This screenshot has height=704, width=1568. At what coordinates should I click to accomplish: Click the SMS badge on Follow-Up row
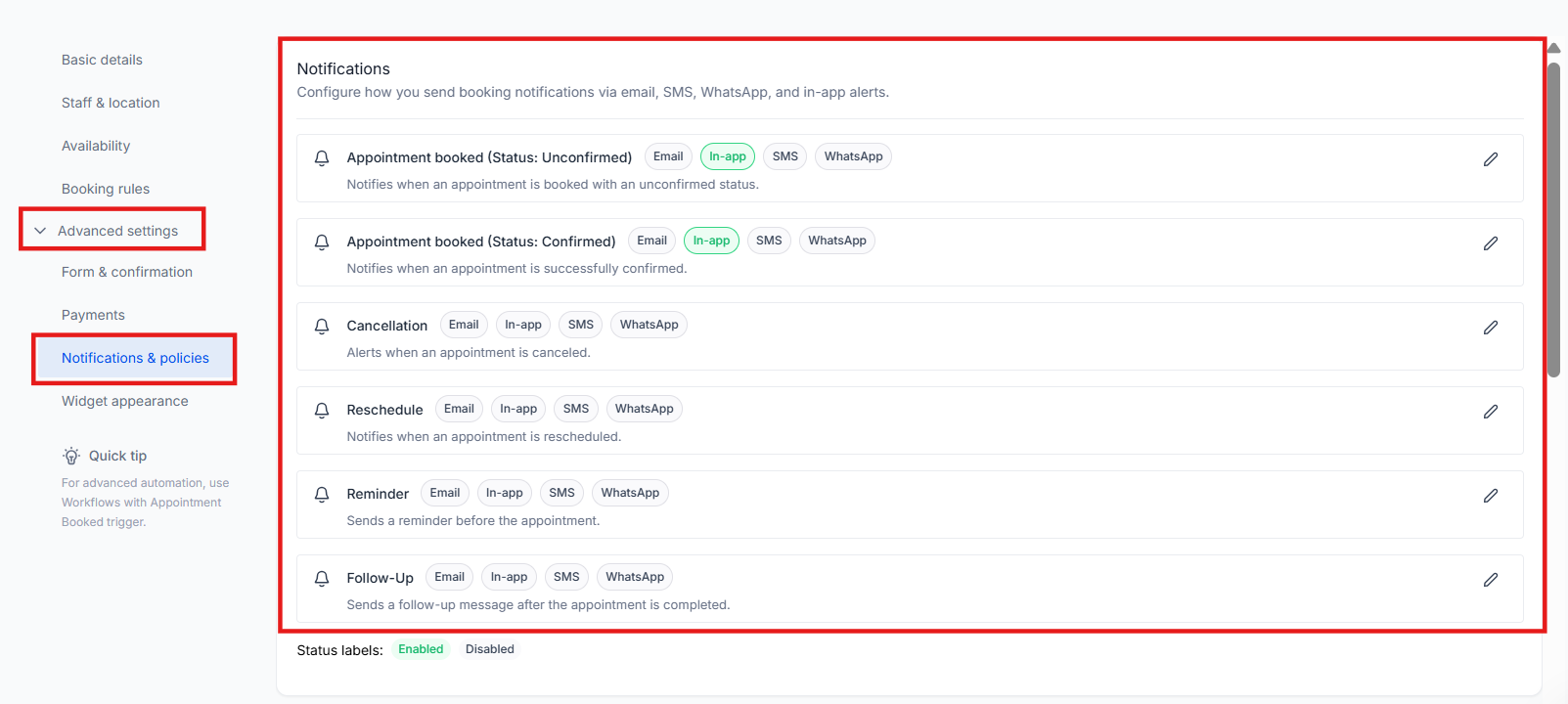566,577
